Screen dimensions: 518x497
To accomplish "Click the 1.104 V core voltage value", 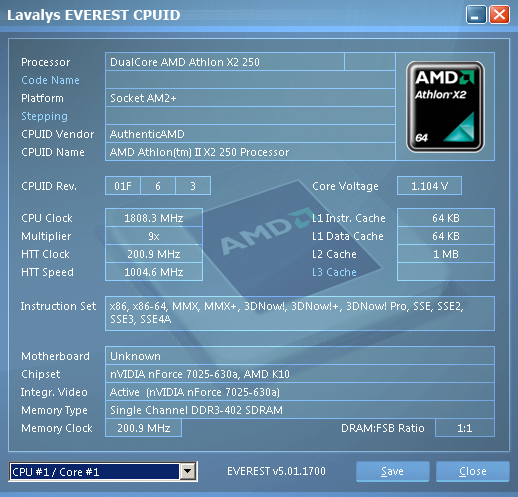I will click(429, 186).
